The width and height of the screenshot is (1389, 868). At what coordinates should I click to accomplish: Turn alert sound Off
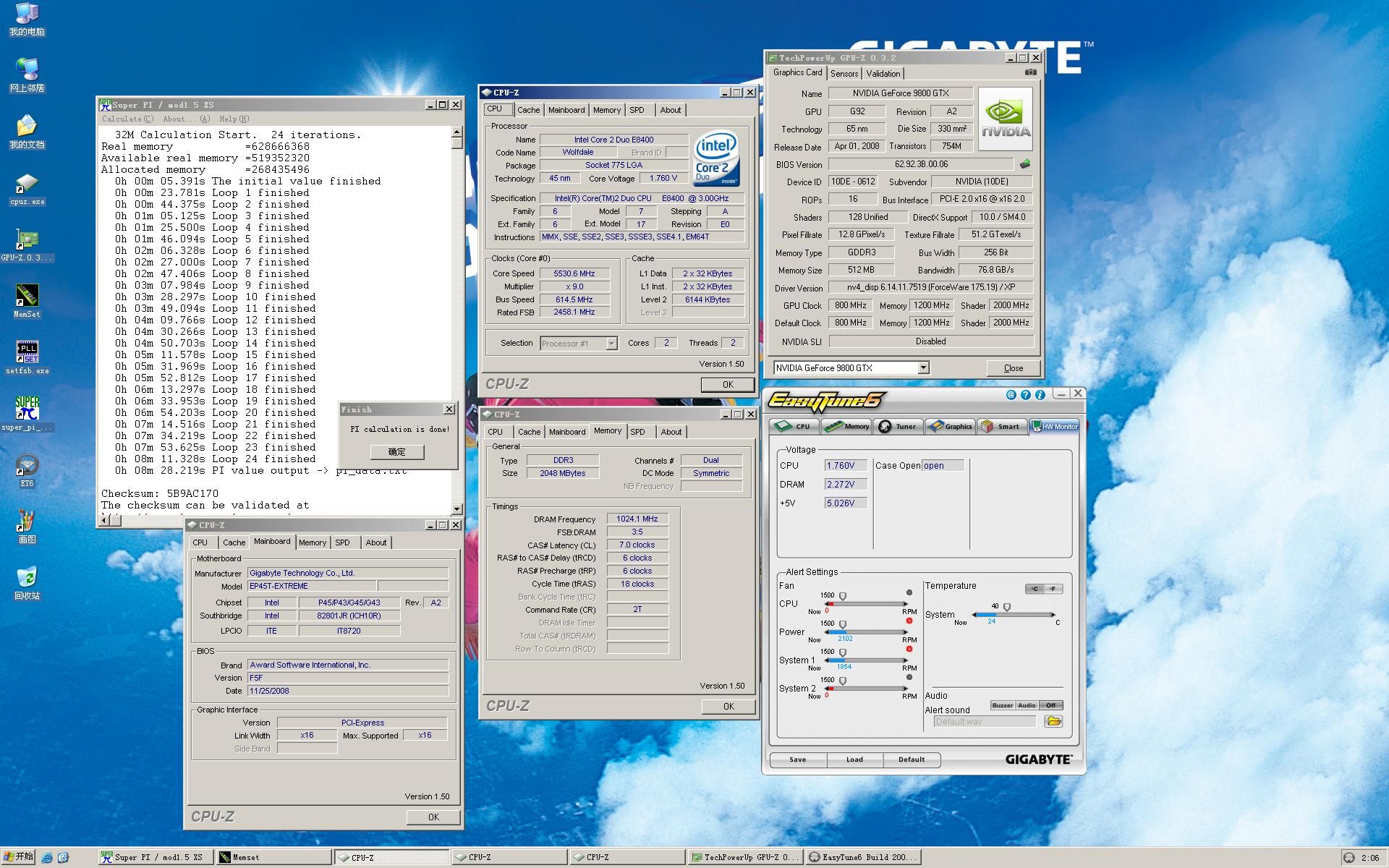[x=1050, y=705]
